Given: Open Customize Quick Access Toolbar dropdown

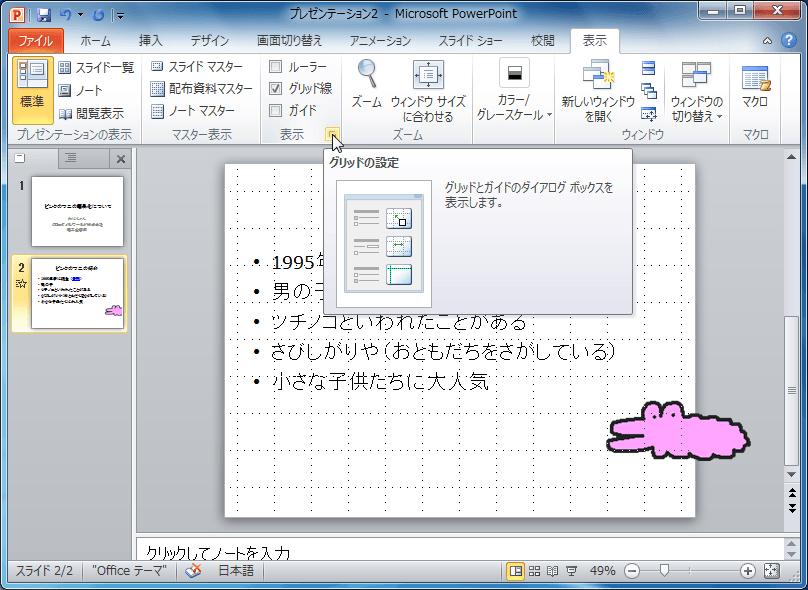Looking at the screenshot, I should [x=120, y=15].
